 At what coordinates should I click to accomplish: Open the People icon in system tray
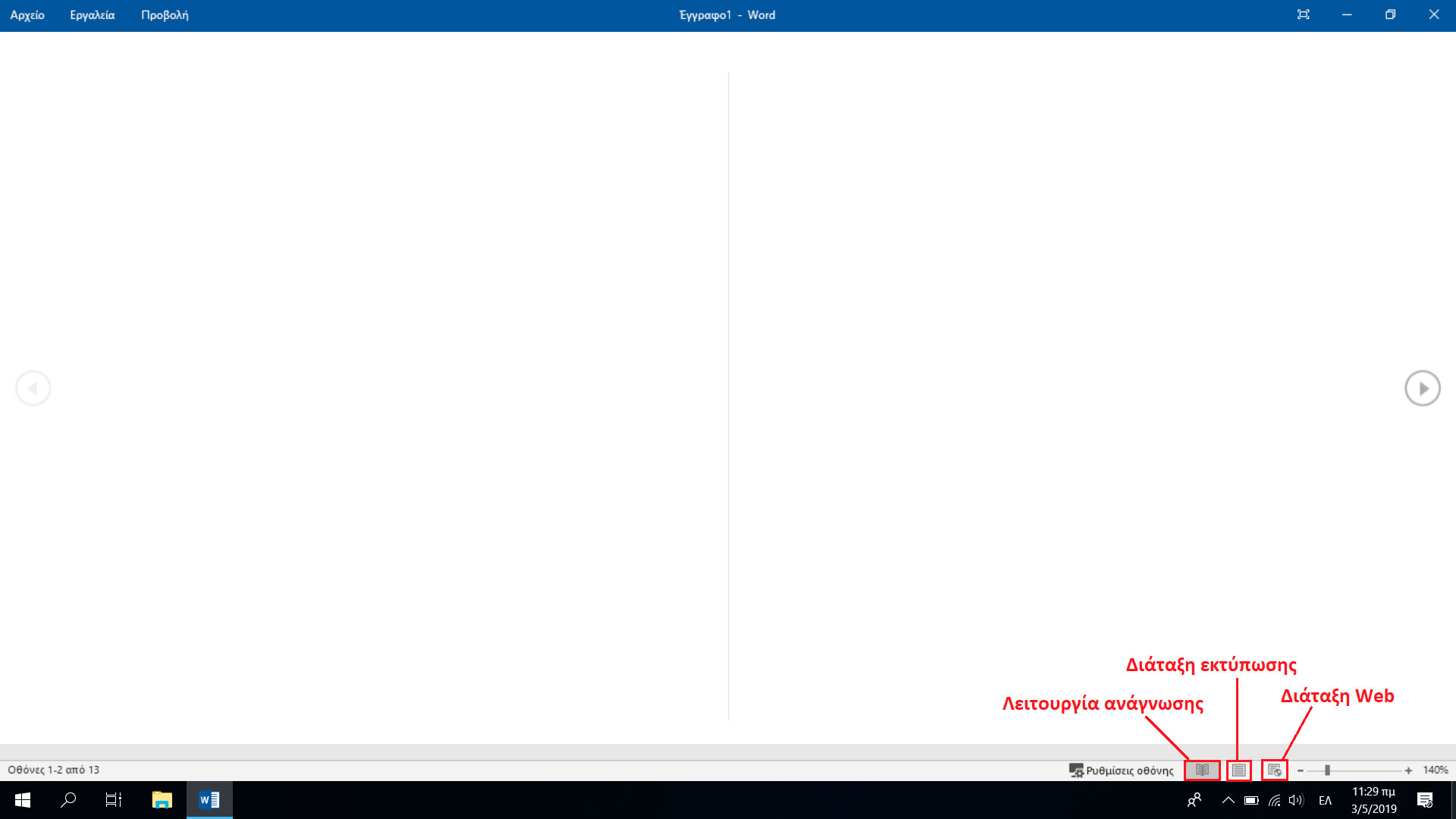tap(1194, 800)
